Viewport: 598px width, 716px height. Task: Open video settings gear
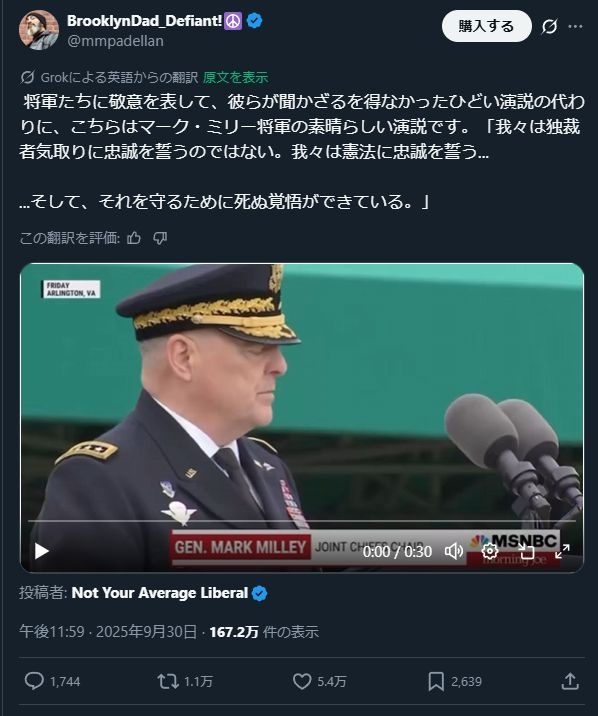(489, 552)
